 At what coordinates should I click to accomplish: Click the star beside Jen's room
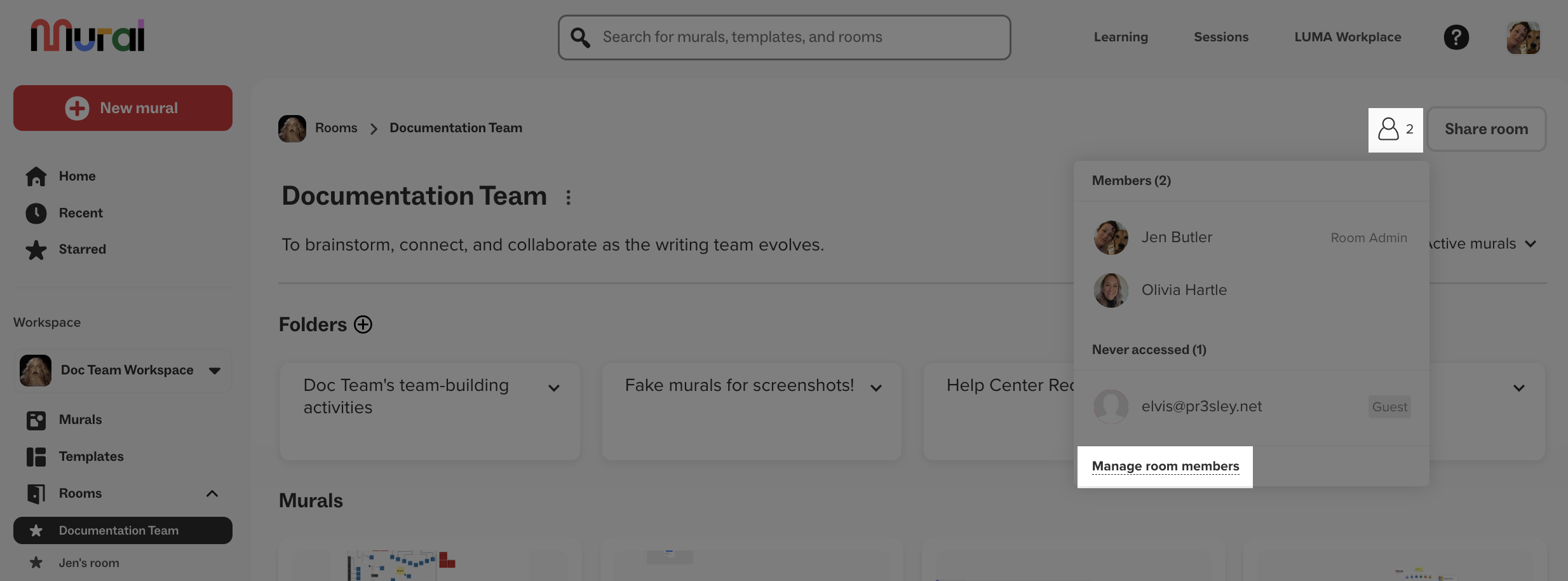click(x=36, y=563)
